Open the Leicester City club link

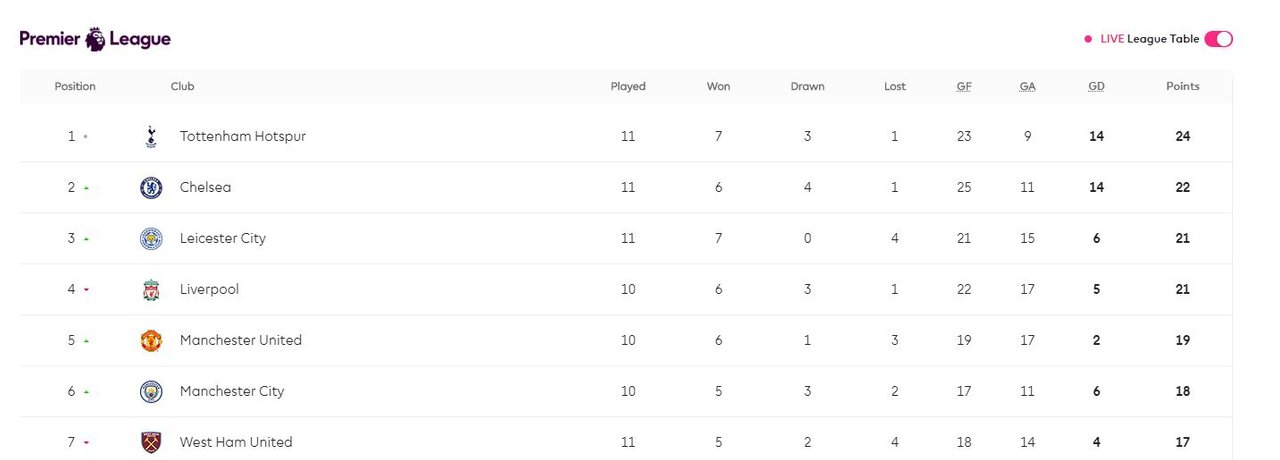tap(223, 238)
